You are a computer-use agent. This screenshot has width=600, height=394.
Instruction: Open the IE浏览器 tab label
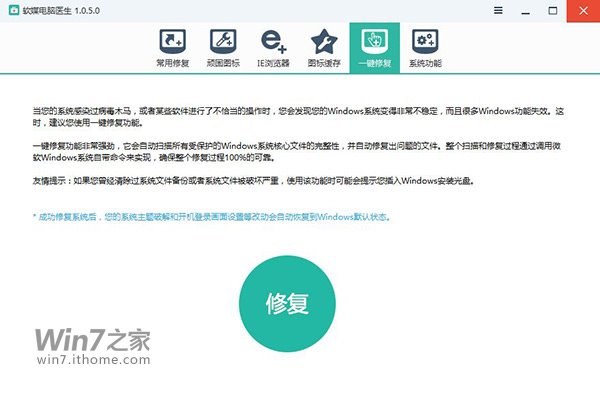274,63
